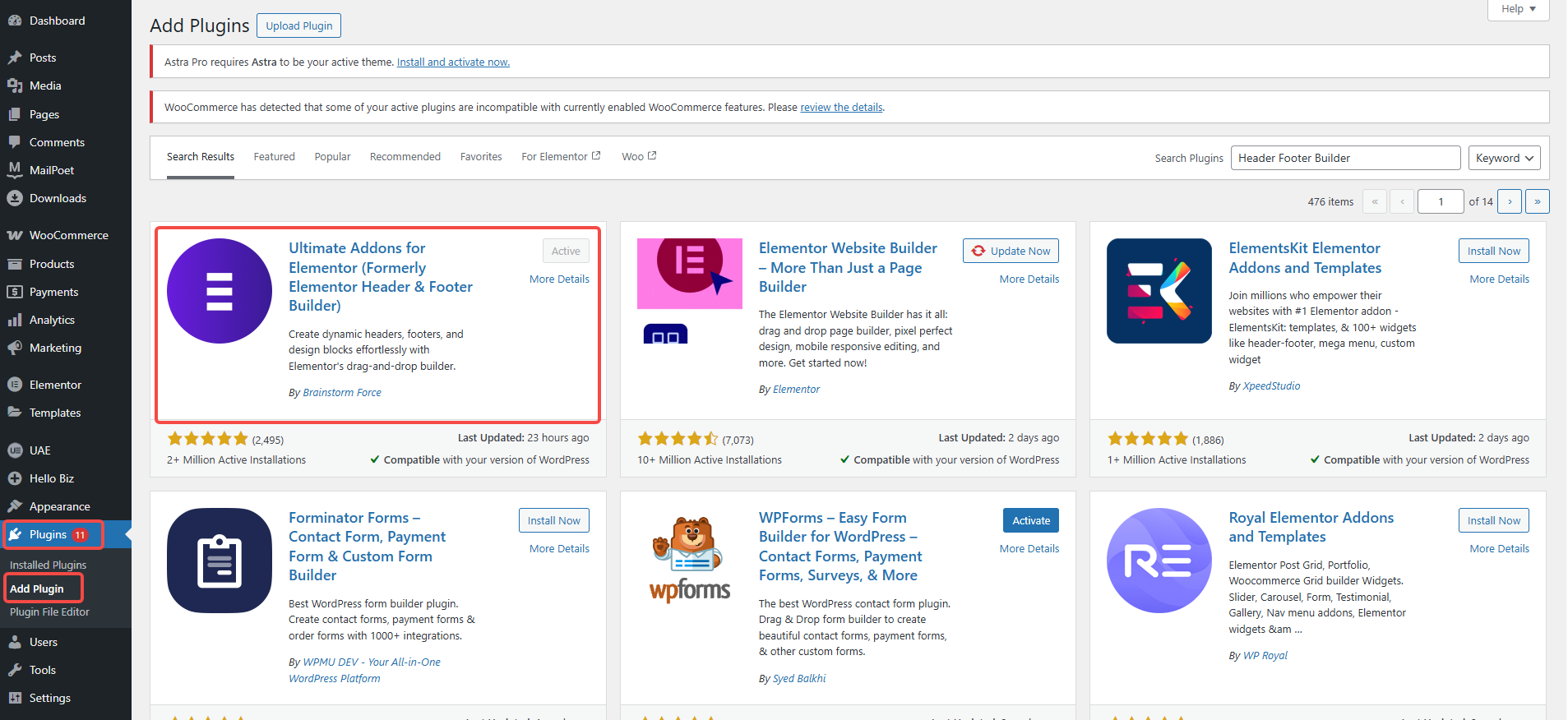Open More Details for Forminator Forms

tap(559, 548)
